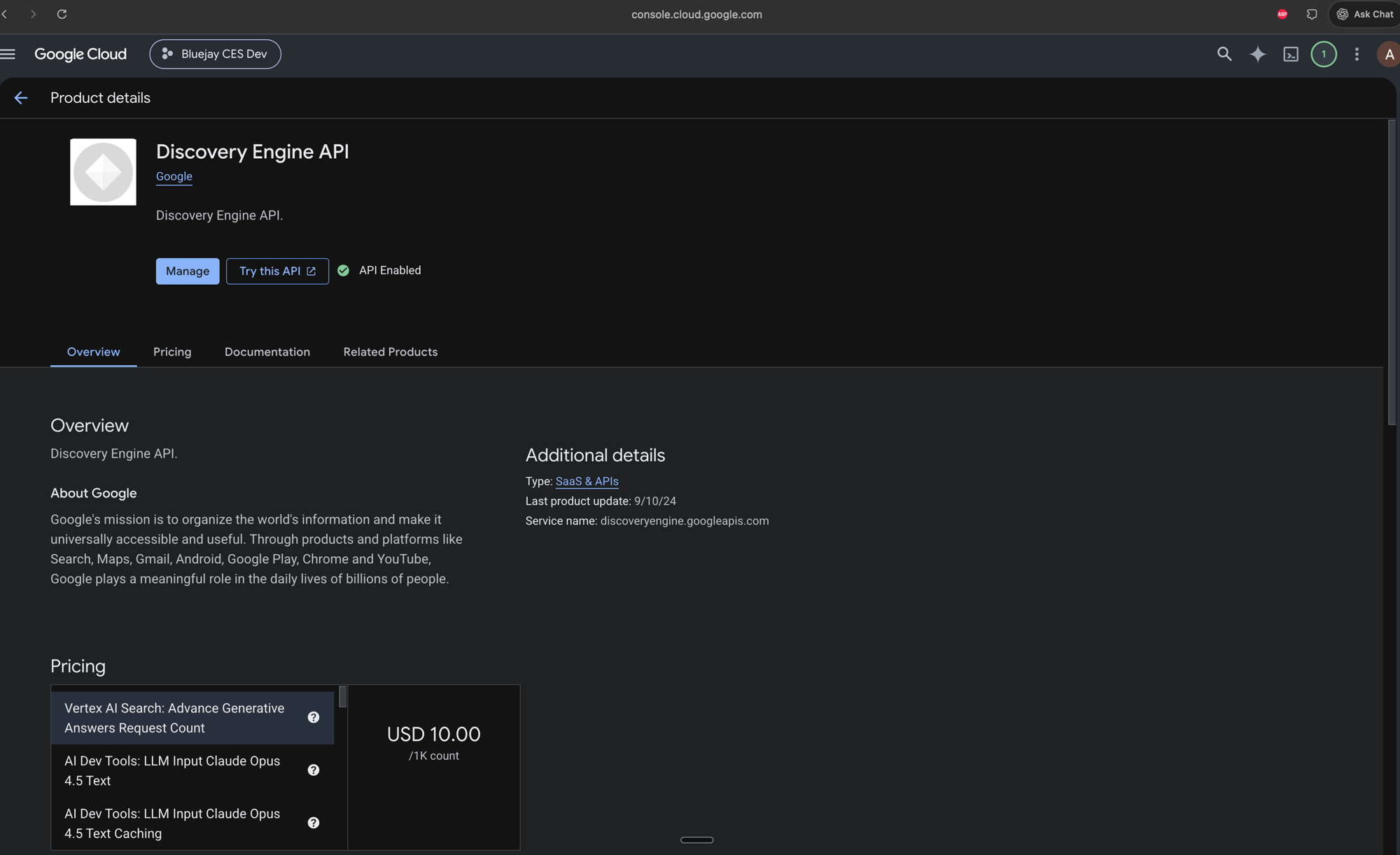The width and height of the screenshot is (1400, 855).
Task: Click the API Enabled status text
Action: pyautogui.click(x=390, y=270)
